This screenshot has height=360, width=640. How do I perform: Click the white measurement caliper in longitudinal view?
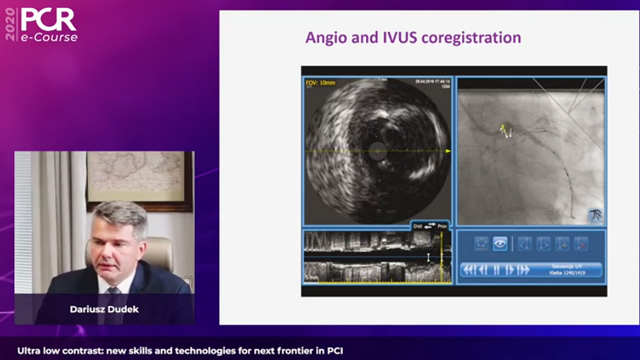[428, 257]
